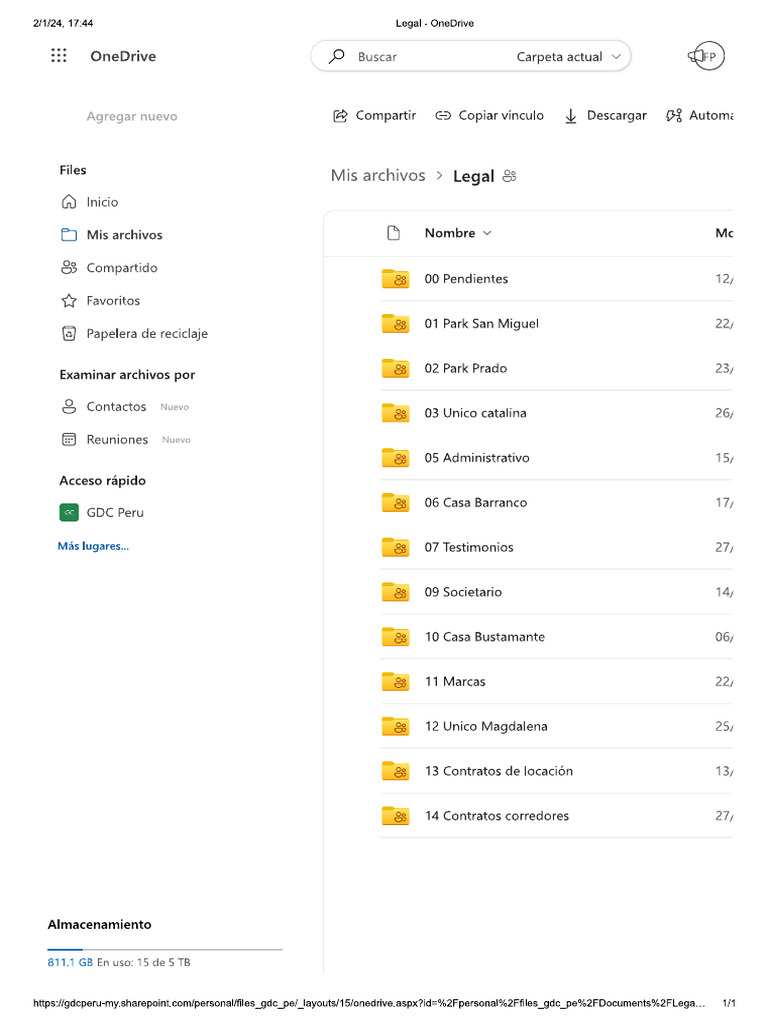Sort by the Nombre column header

[x=457, y=233]
